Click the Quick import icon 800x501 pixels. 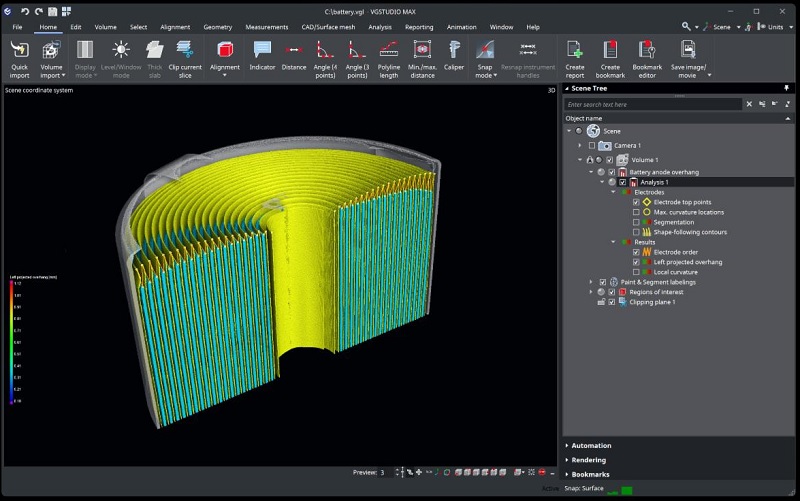pos(19,50)
